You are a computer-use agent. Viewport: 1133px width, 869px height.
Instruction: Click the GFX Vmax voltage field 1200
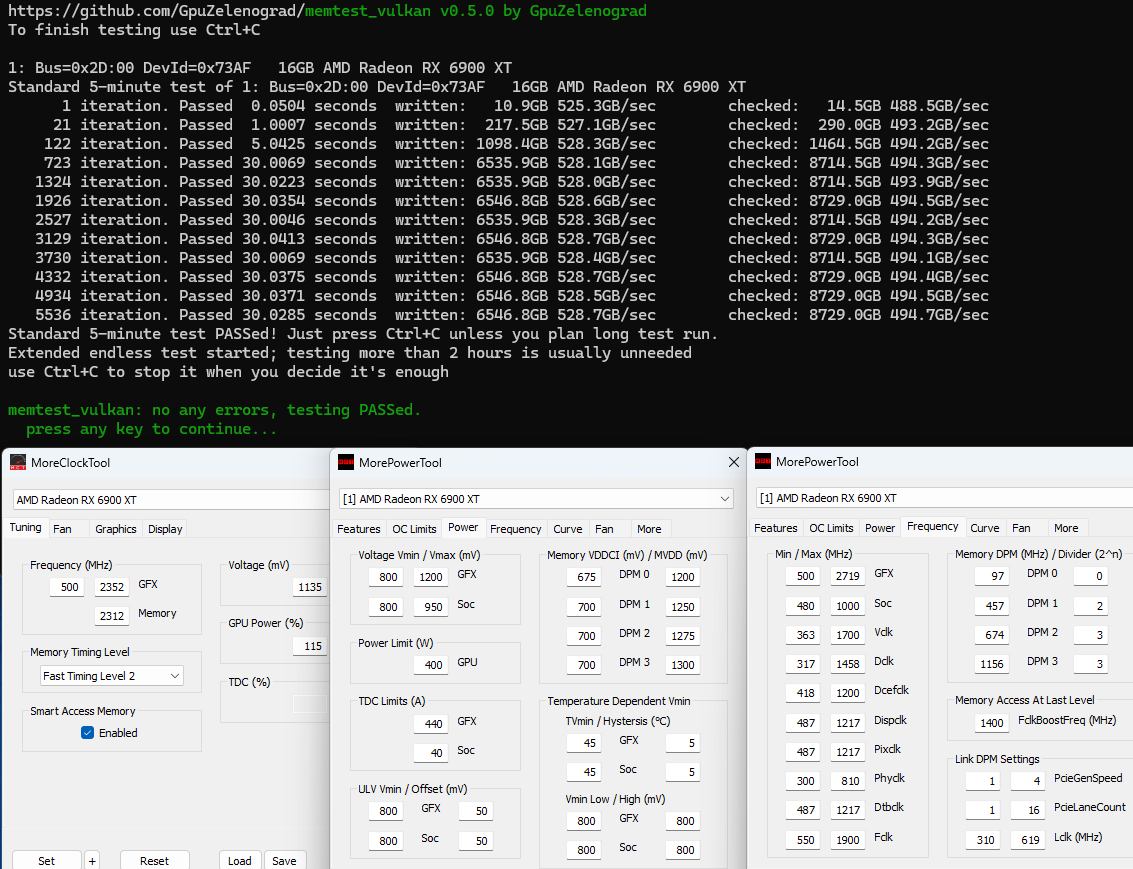431,576
